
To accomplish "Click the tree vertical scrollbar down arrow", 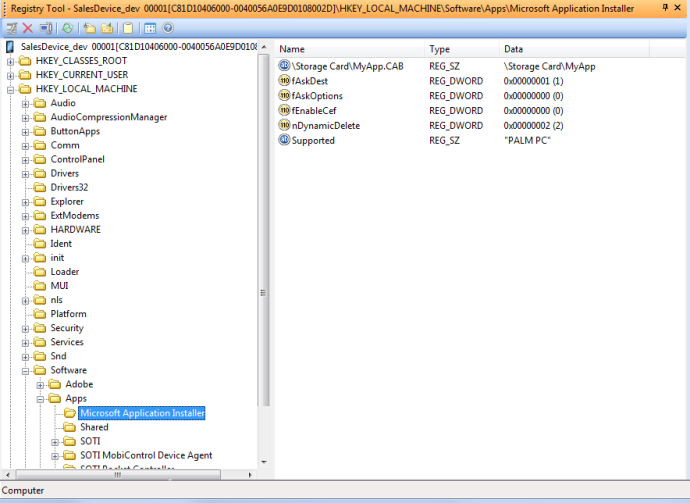I will pos(264,462).
